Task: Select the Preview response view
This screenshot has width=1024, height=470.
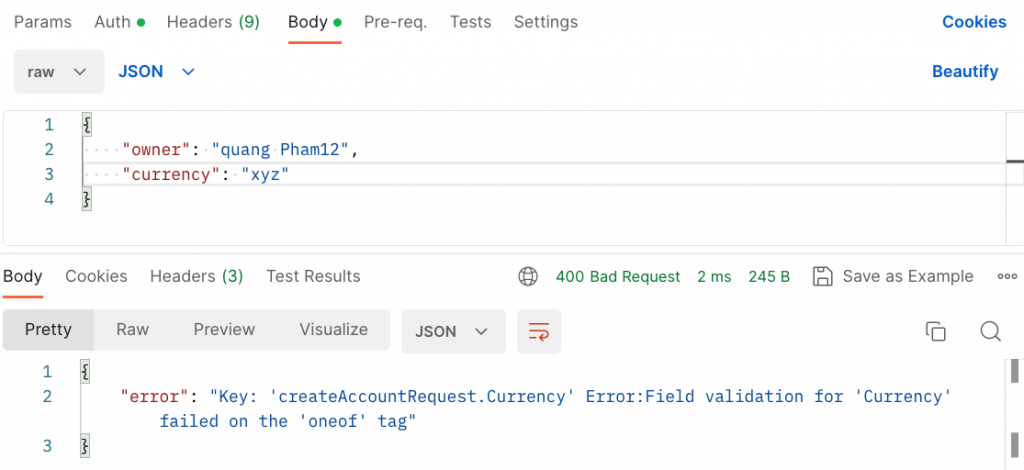Action: [224, 329]
